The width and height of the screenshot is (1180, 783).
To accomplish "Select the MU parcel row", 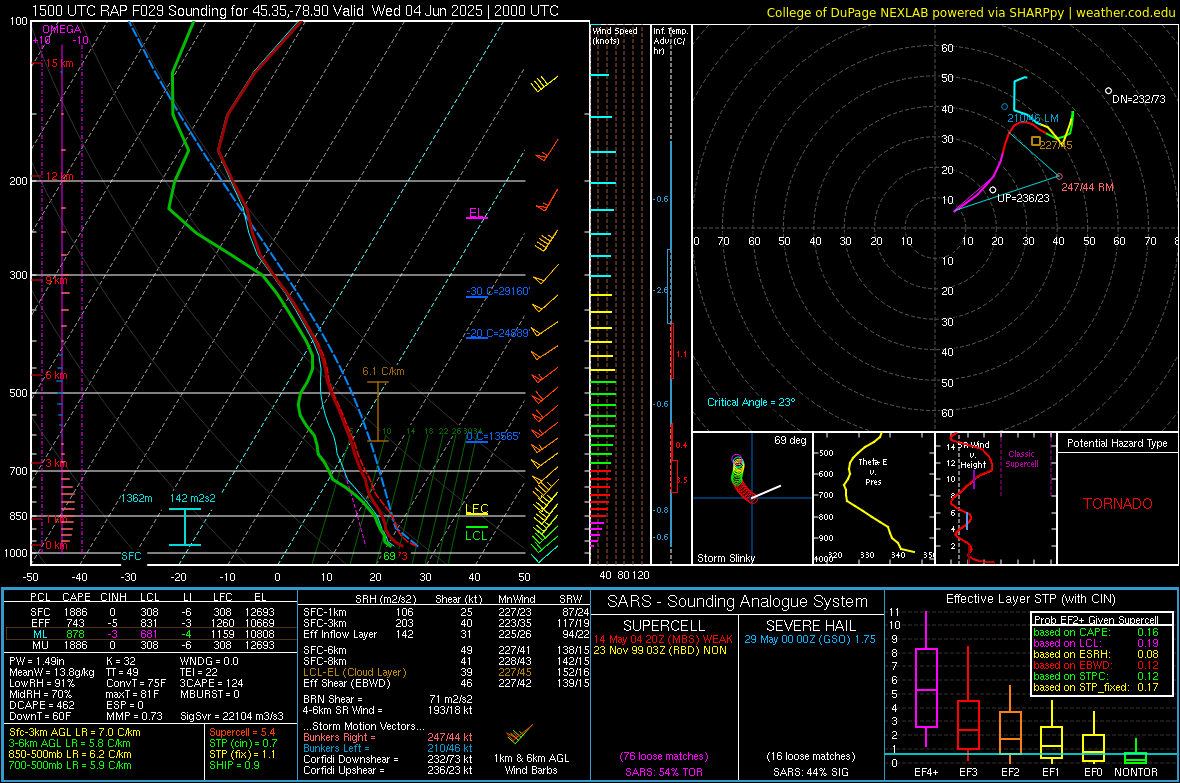I will pos(151,645).
